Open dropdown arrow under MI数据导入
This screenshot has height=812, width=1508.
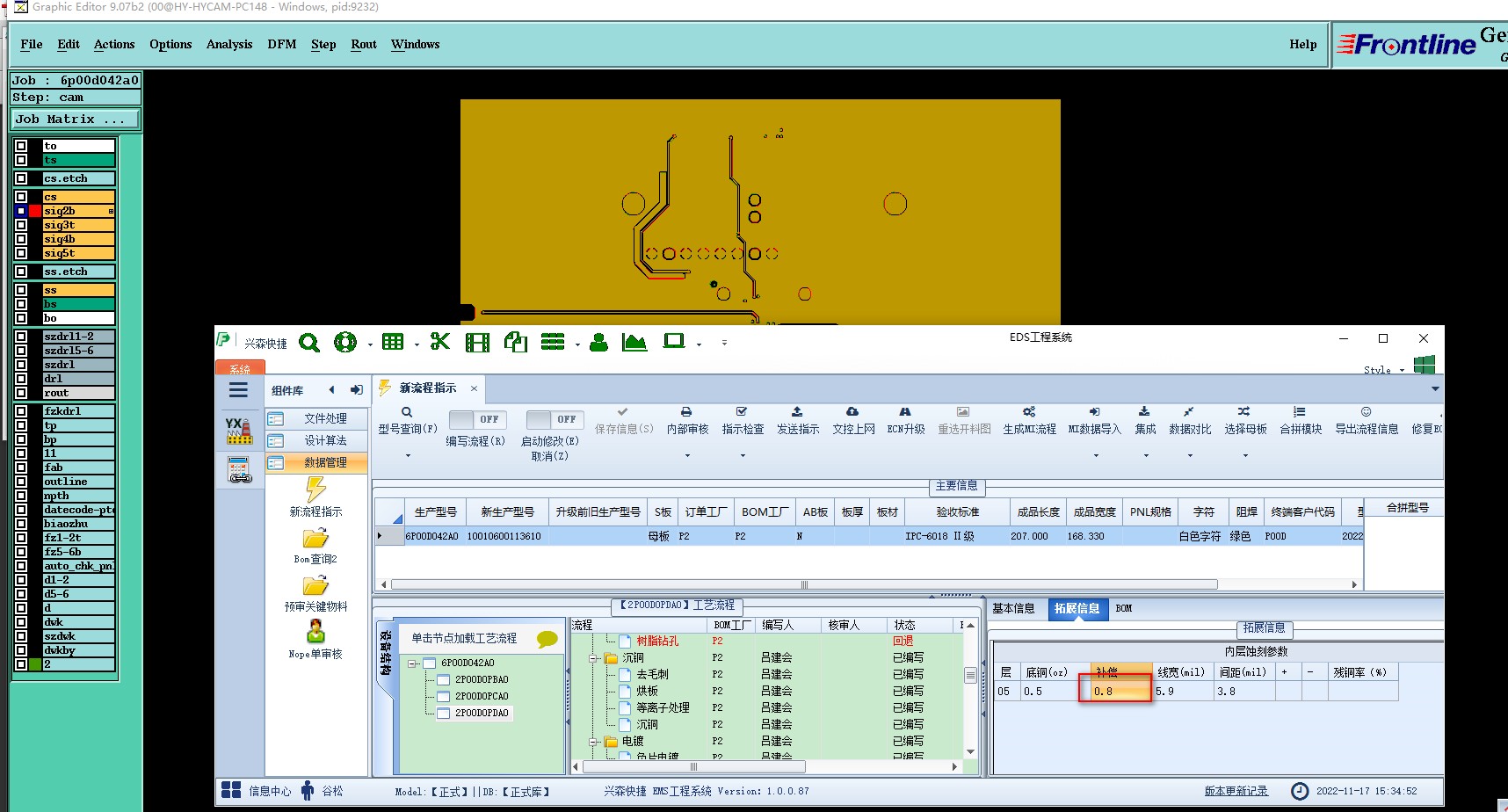point(1096,455)
